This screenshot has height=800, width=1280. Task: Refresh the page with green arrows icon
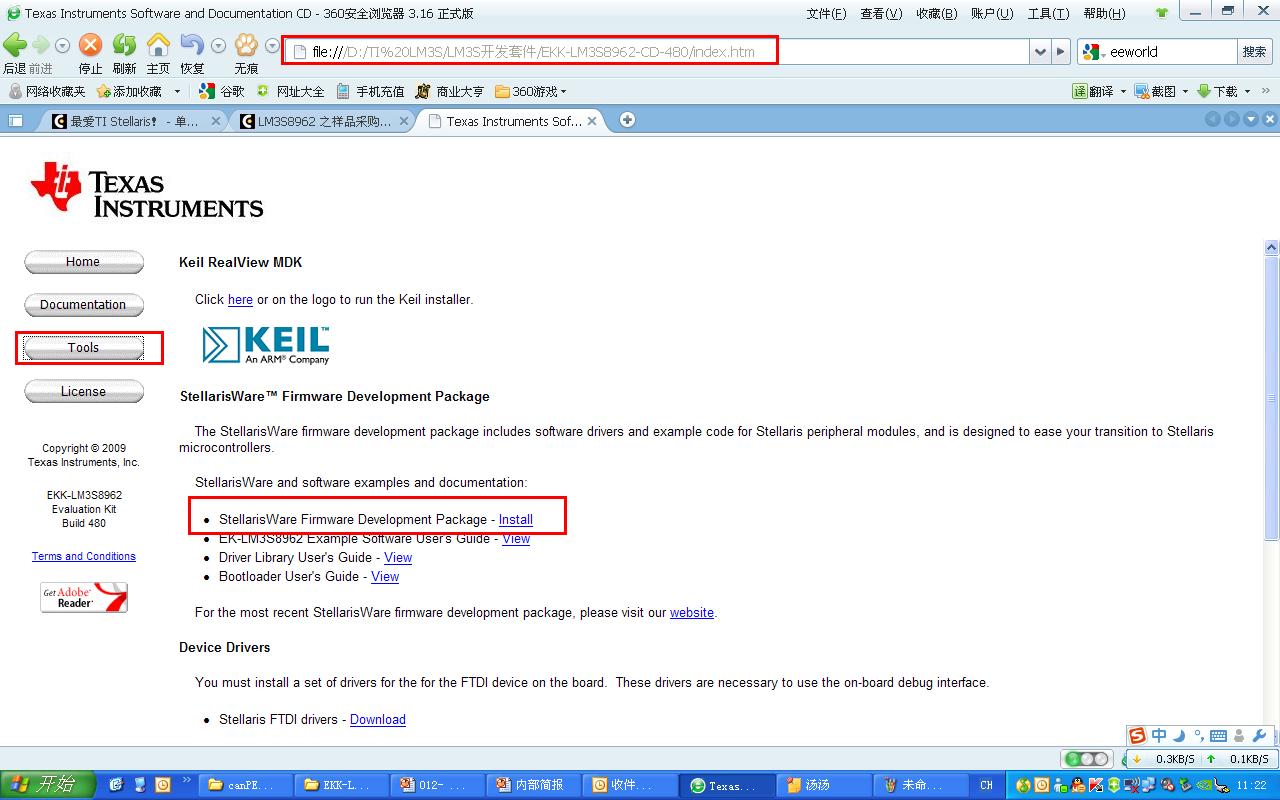[x=124, y=45]
